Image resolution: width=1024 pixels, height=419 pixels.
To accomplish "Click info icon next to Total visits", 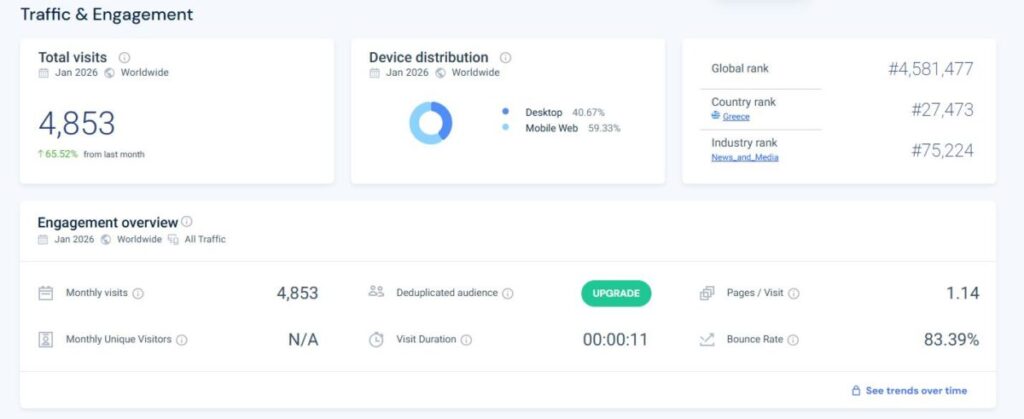I will (125, 58).
